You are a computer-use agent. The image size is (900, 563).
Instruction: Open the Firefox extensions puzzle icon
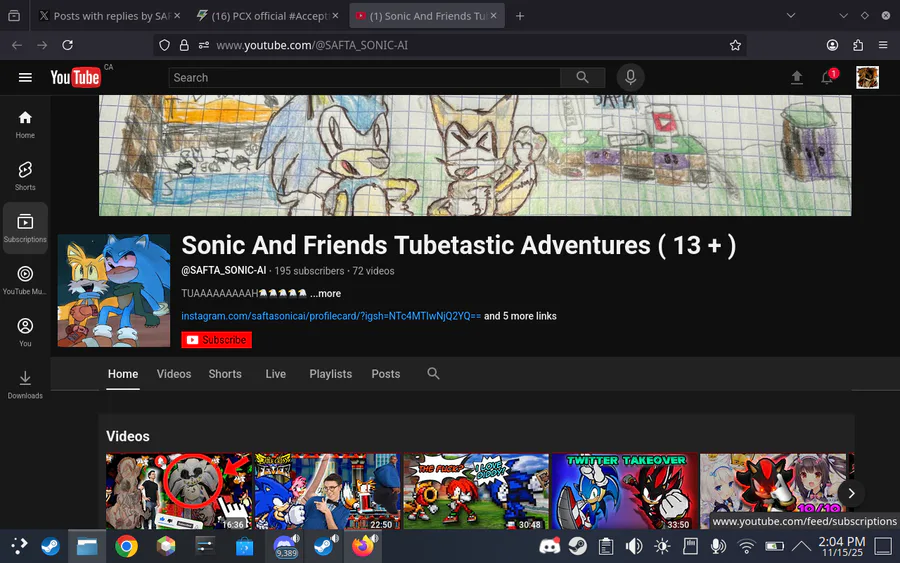[x=858, y=45]
